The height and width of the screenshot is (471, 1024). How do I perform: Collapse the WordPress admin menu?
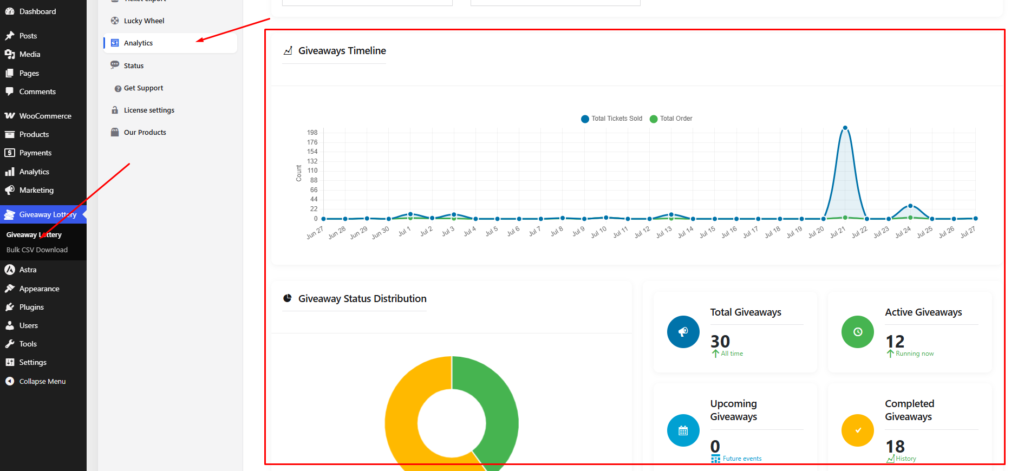(43, 382)
